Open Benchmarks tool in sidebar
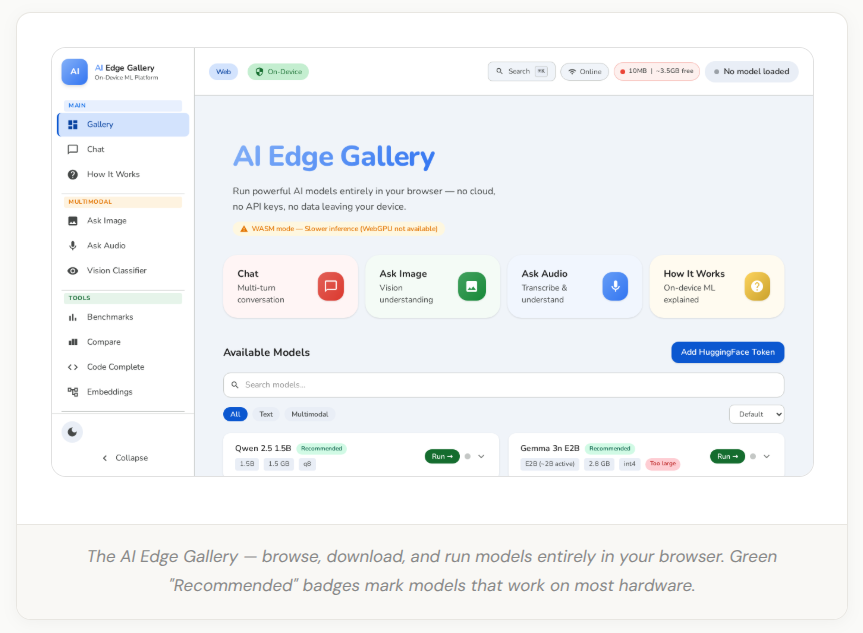The image size is (863, 633). pyautogui.click(x=123, y=317)
